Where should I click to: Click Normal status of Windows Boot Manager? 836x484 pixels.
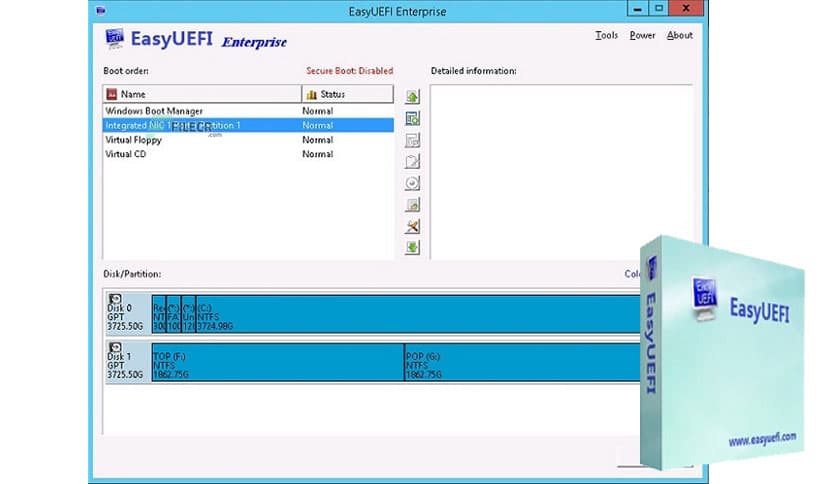pos(318,111)
